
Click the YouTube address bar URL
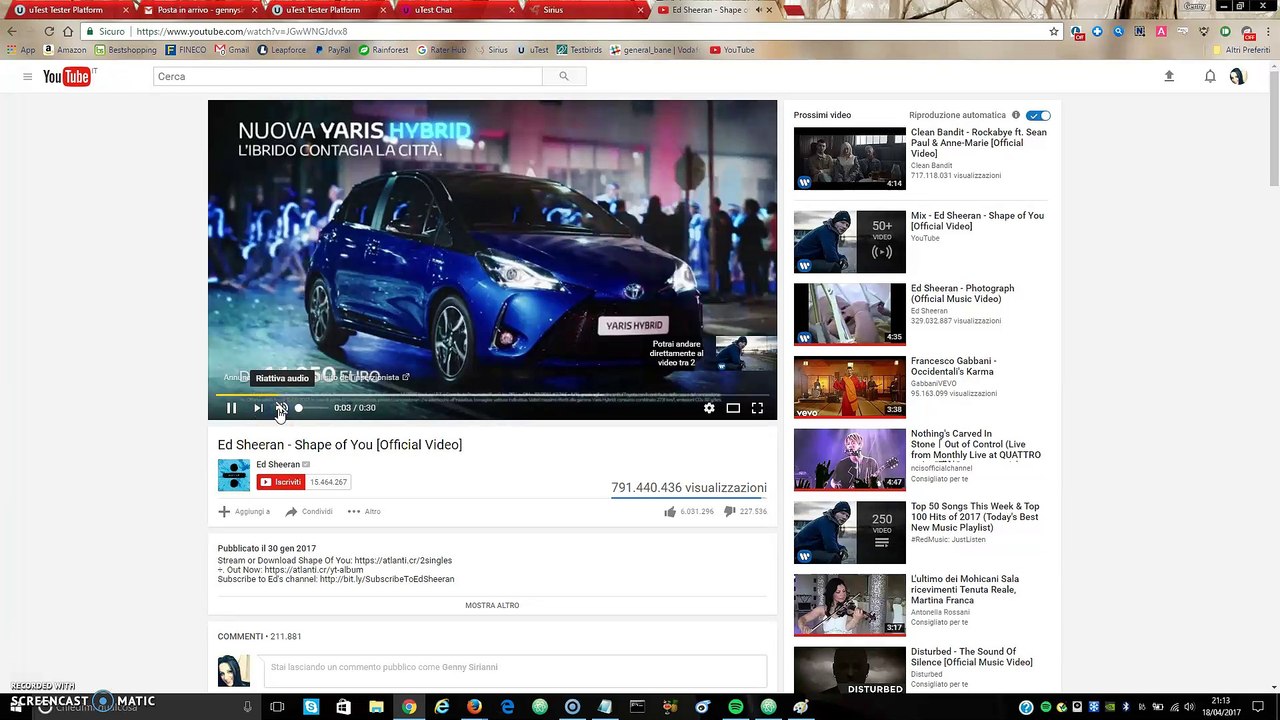tap(242, 31)
